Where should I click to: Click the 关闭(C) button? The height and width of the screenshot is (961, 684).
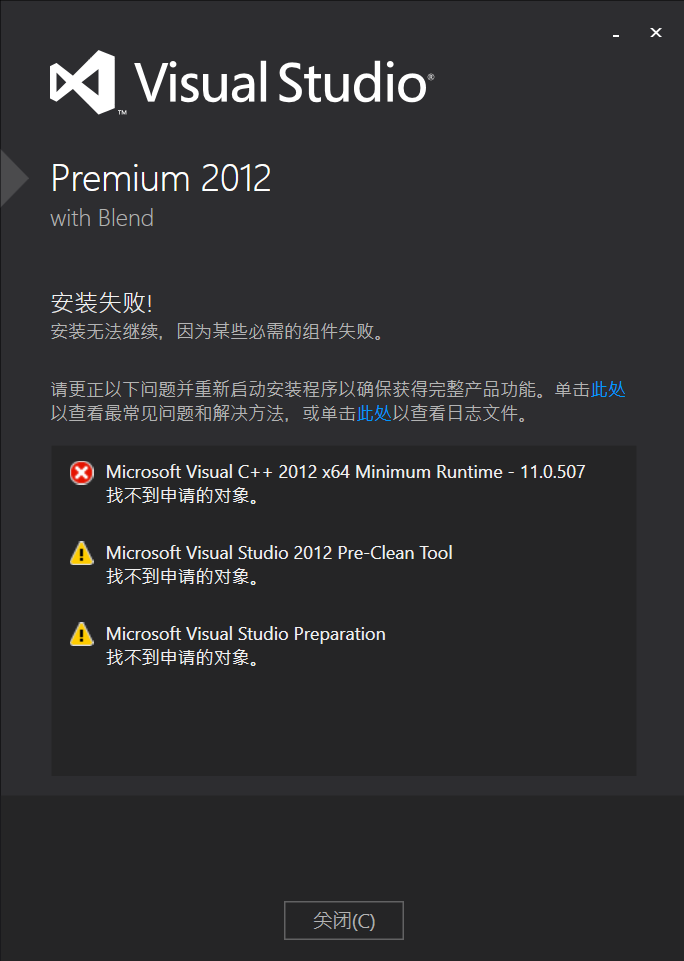[344, 920]
